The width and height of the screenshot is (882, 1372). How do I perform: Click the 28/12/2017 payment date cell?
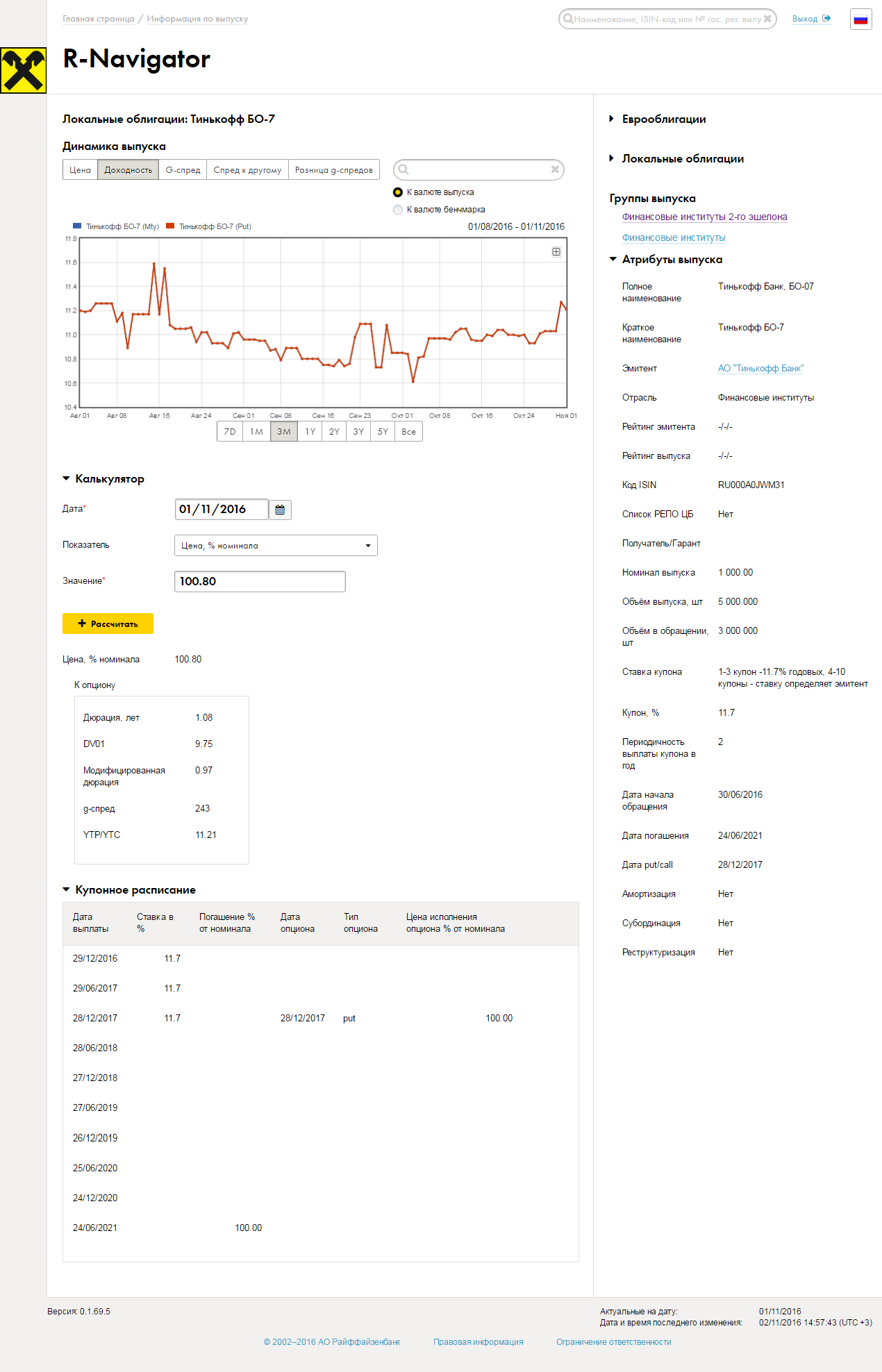(95, 1018)
